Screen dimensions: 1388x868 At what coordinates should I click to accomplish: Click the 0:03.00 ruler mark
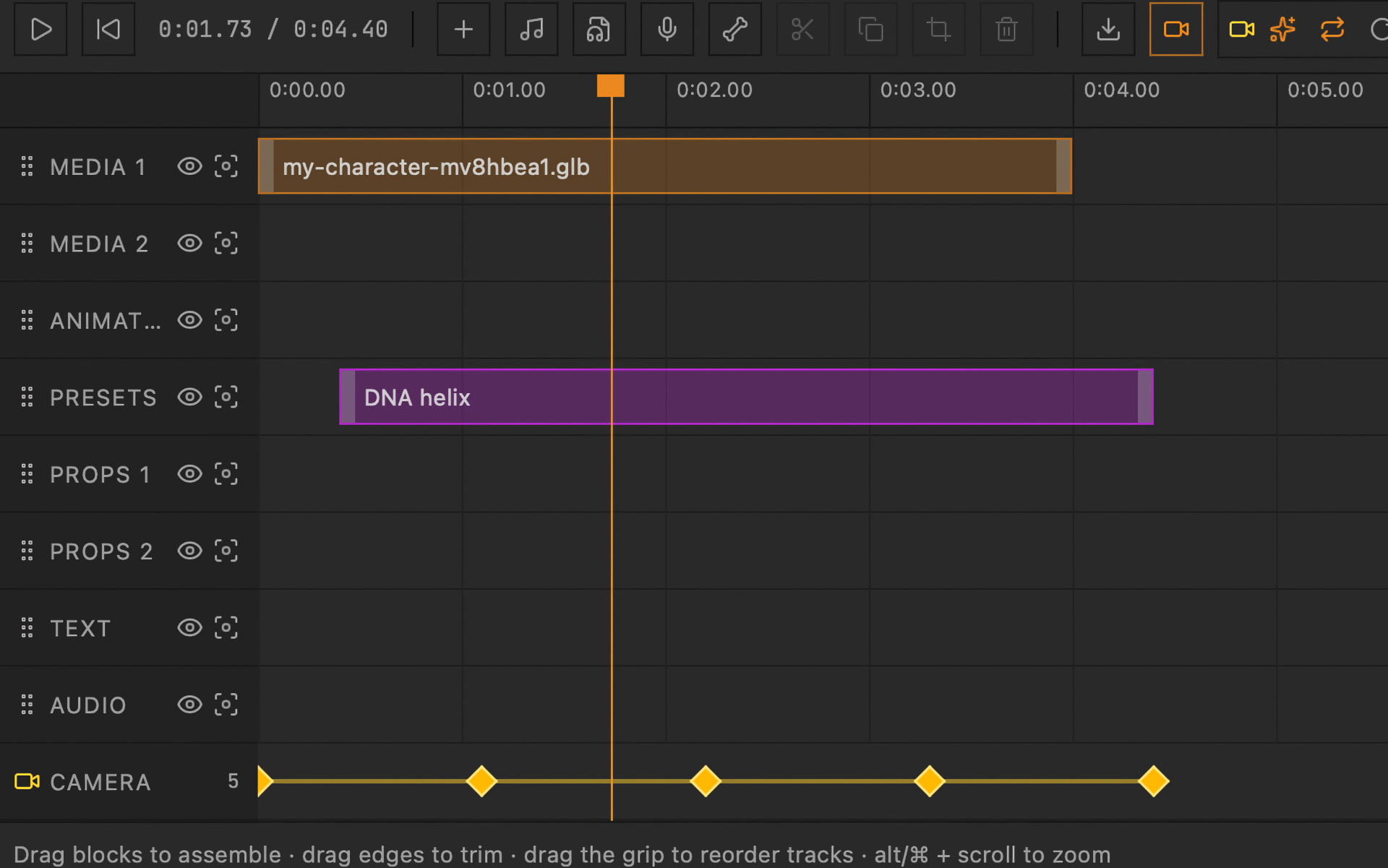click(918, 90)
